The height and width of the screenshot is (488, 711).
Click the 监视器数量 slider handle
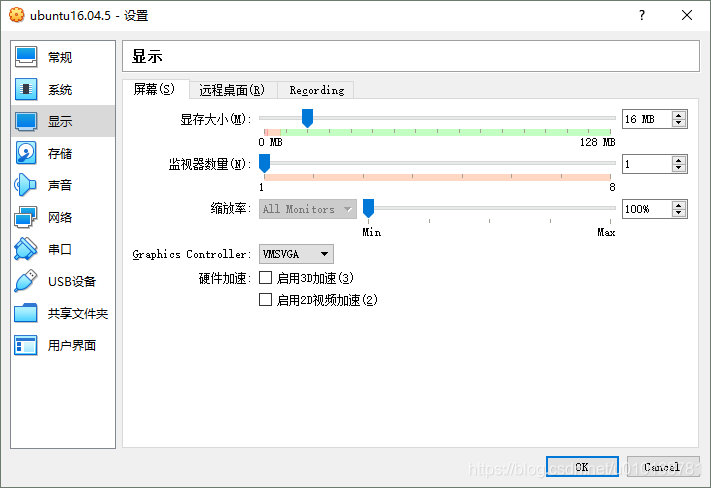coord(264,163)
